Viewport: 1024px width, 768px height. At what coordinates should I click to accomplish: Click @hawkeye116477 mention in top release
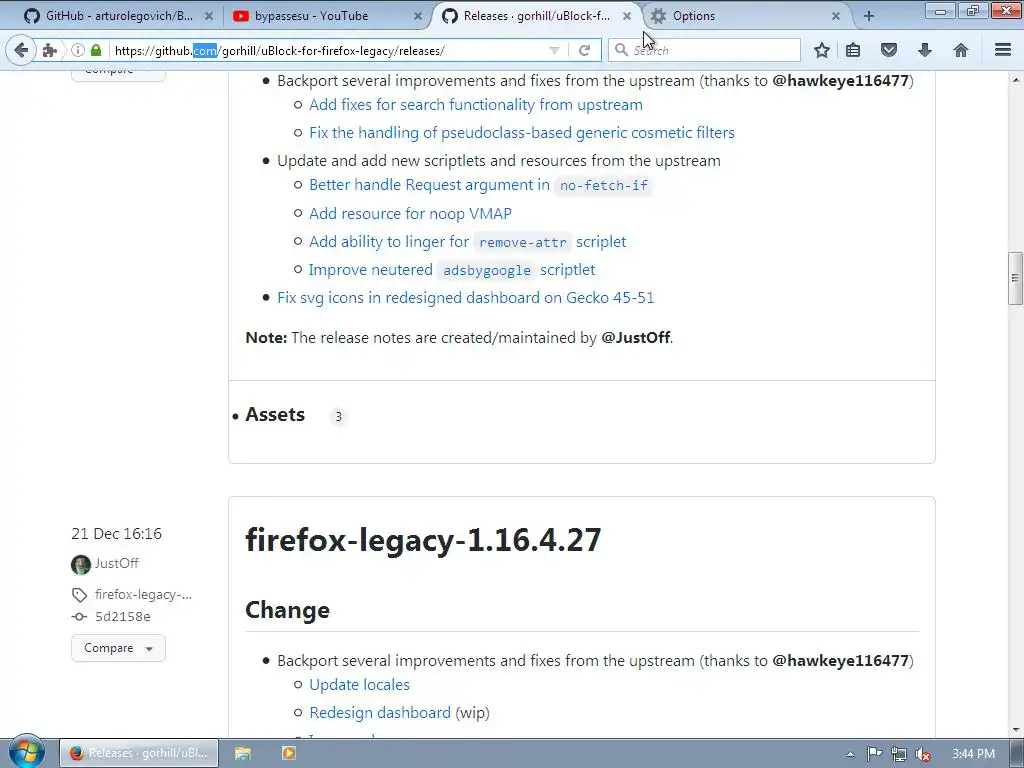click(840, 81)
